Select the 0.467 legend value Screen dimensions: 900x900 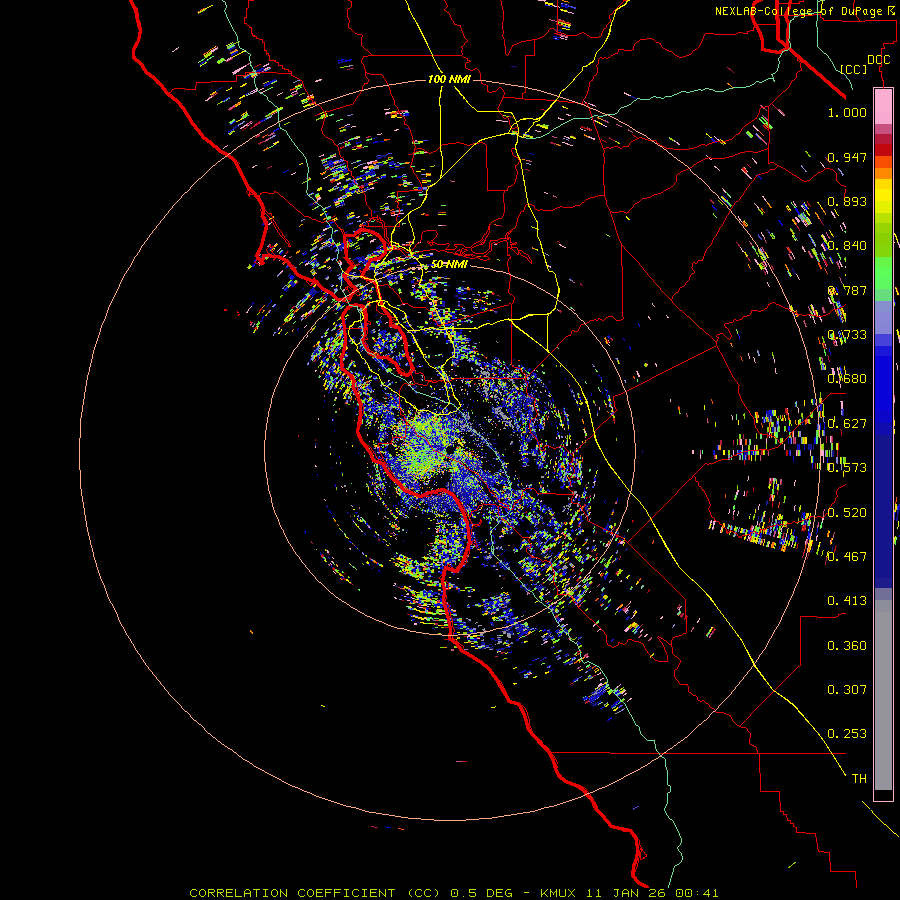pyautogui.click(x=847, y=557)
